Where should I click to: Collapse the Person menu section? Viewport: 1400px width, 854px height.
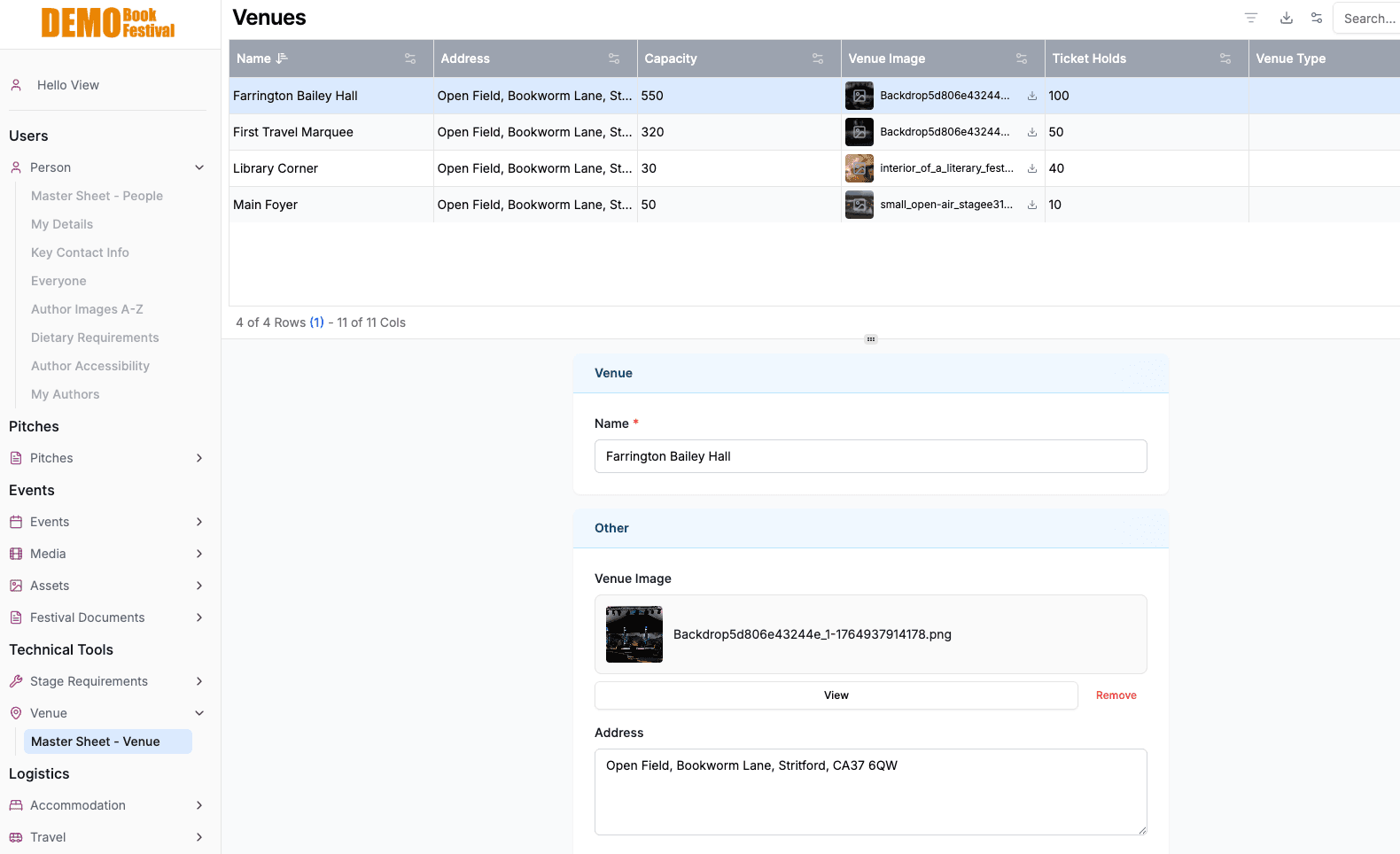pos(199,167)
